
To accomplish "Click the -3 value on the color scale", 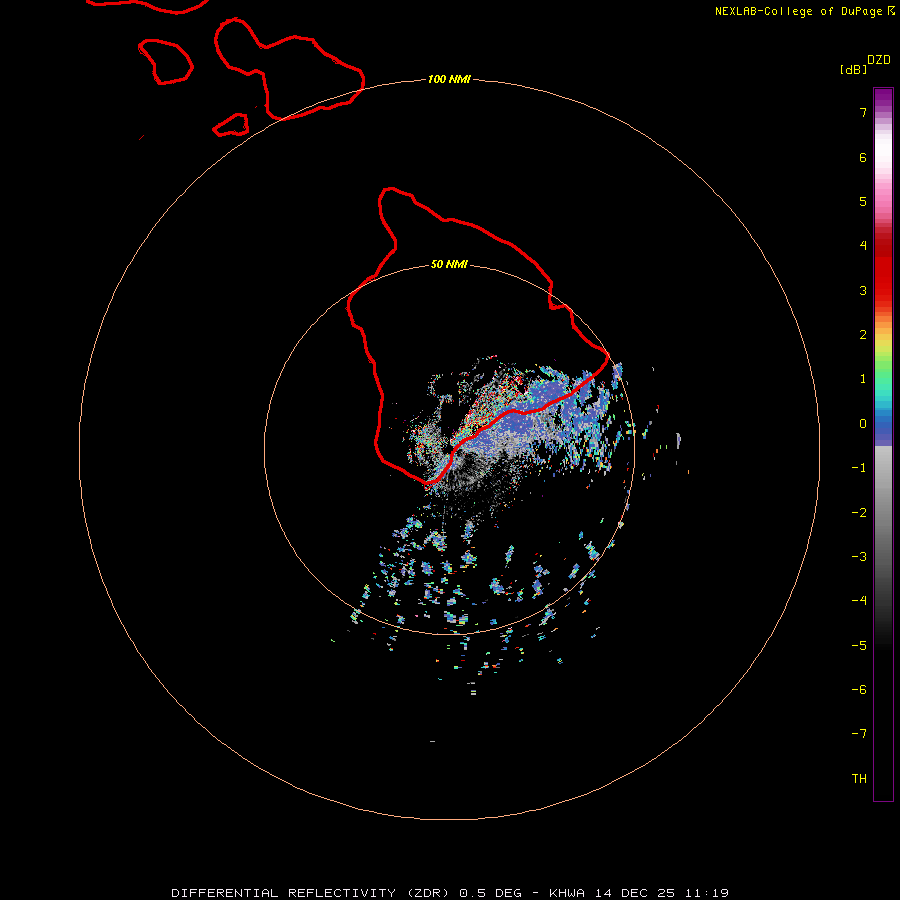I will (x=859, y=557).
